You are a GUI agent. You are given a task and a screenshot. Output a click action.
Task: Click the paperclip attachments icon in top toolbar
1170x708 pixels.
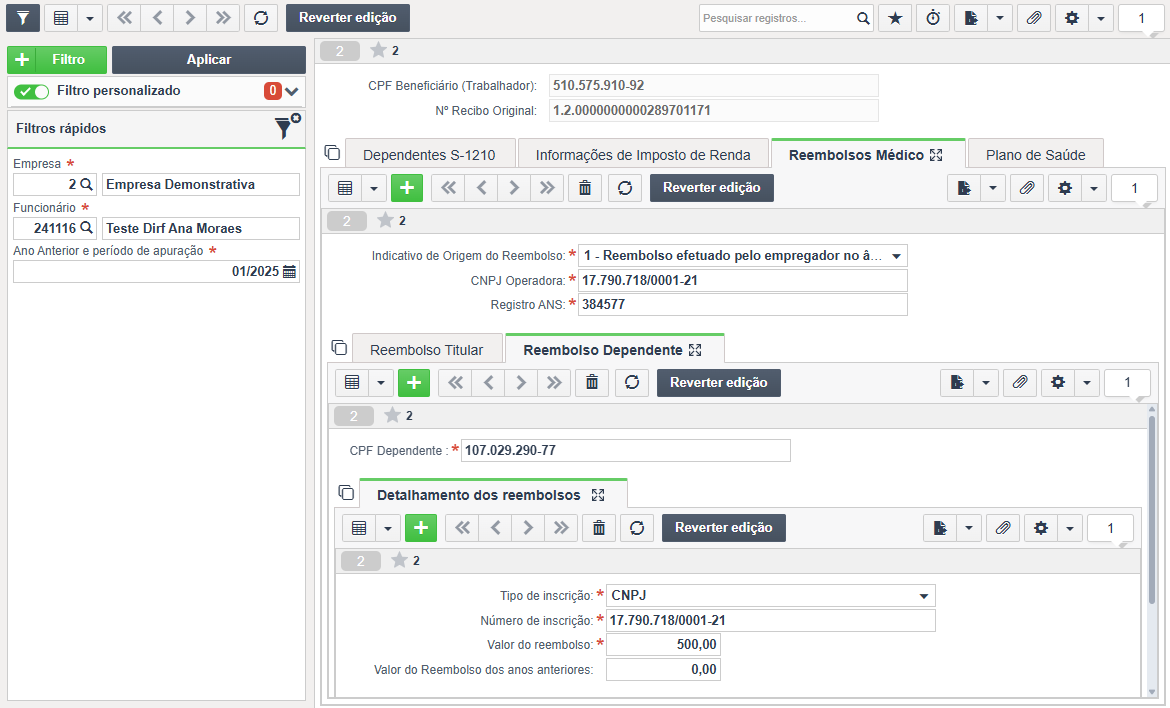[x=1033, y=18]
